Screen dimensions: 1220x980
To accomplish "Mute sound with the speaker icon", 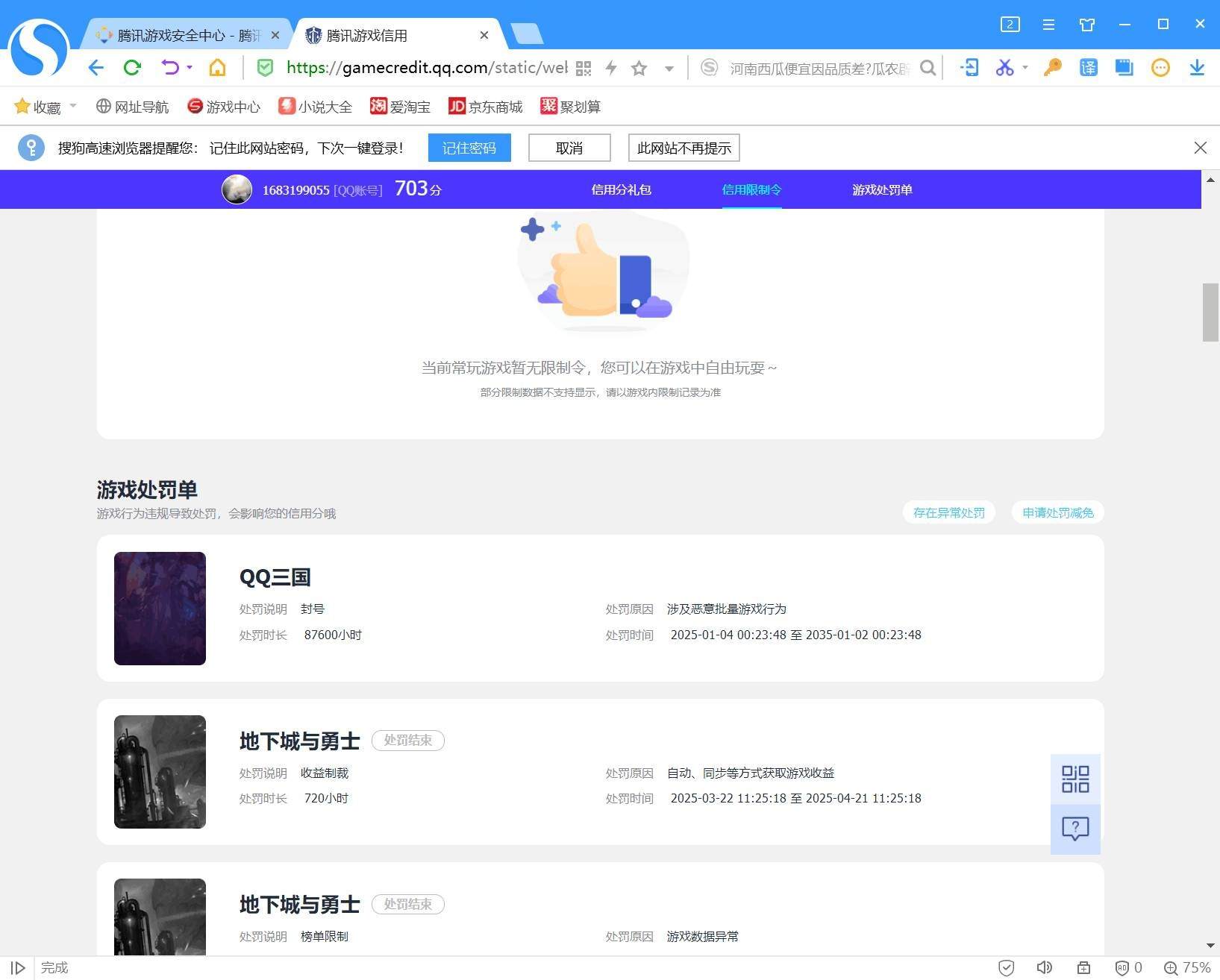I will [x=1045, y=968].
